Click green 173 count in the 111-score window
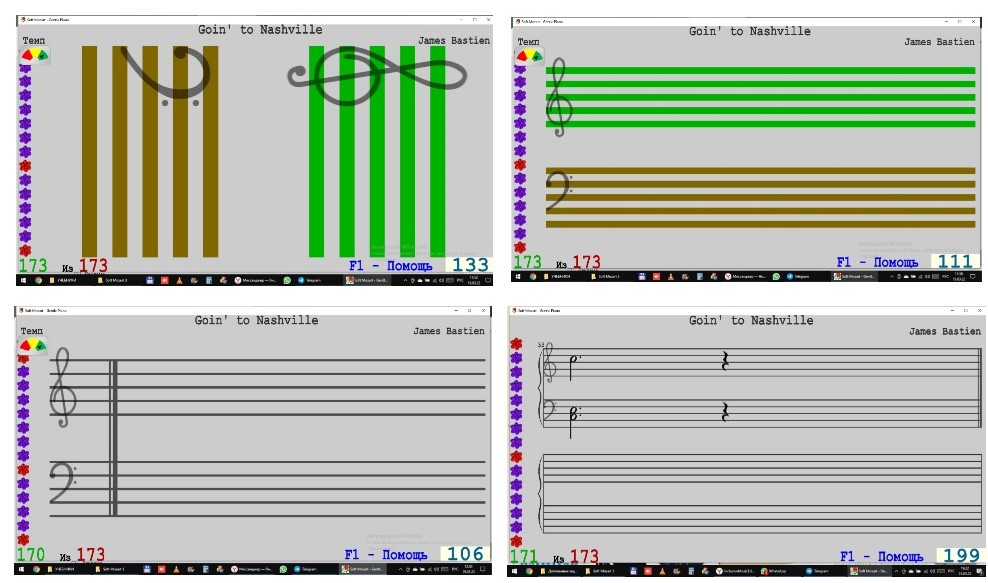Image resolution: width=988 pixels, height=583 pixels. coord(527,262)
